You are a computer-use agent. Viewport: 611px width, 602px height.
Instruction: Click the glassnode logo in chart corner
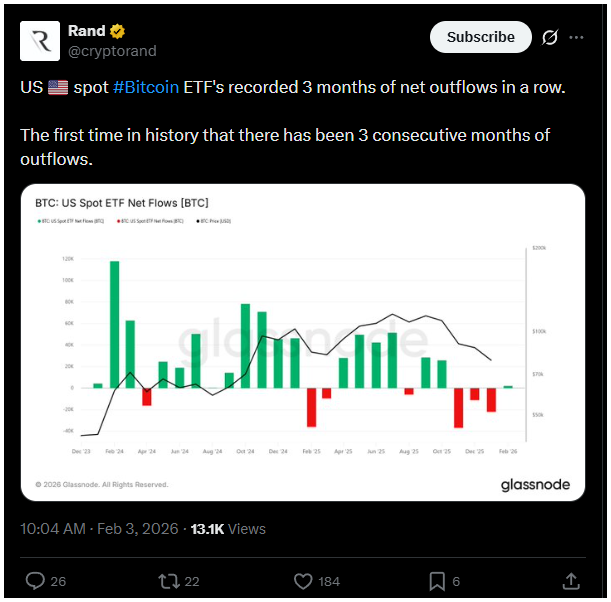coord(535,484)
